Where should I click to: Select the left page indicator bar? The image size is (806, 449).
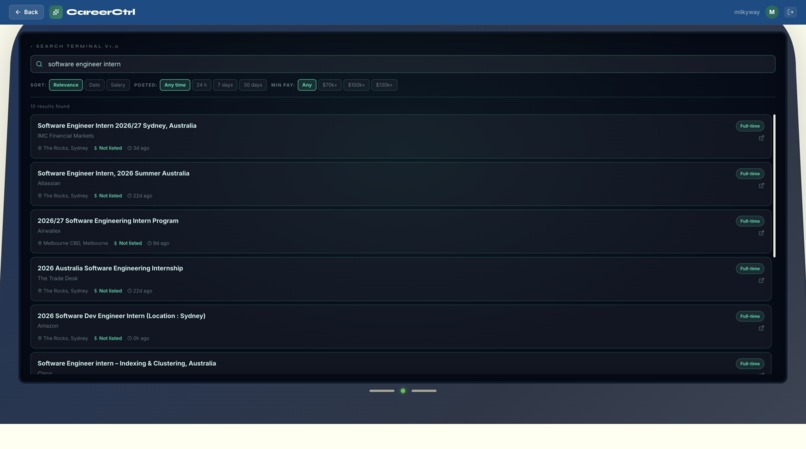382,391
